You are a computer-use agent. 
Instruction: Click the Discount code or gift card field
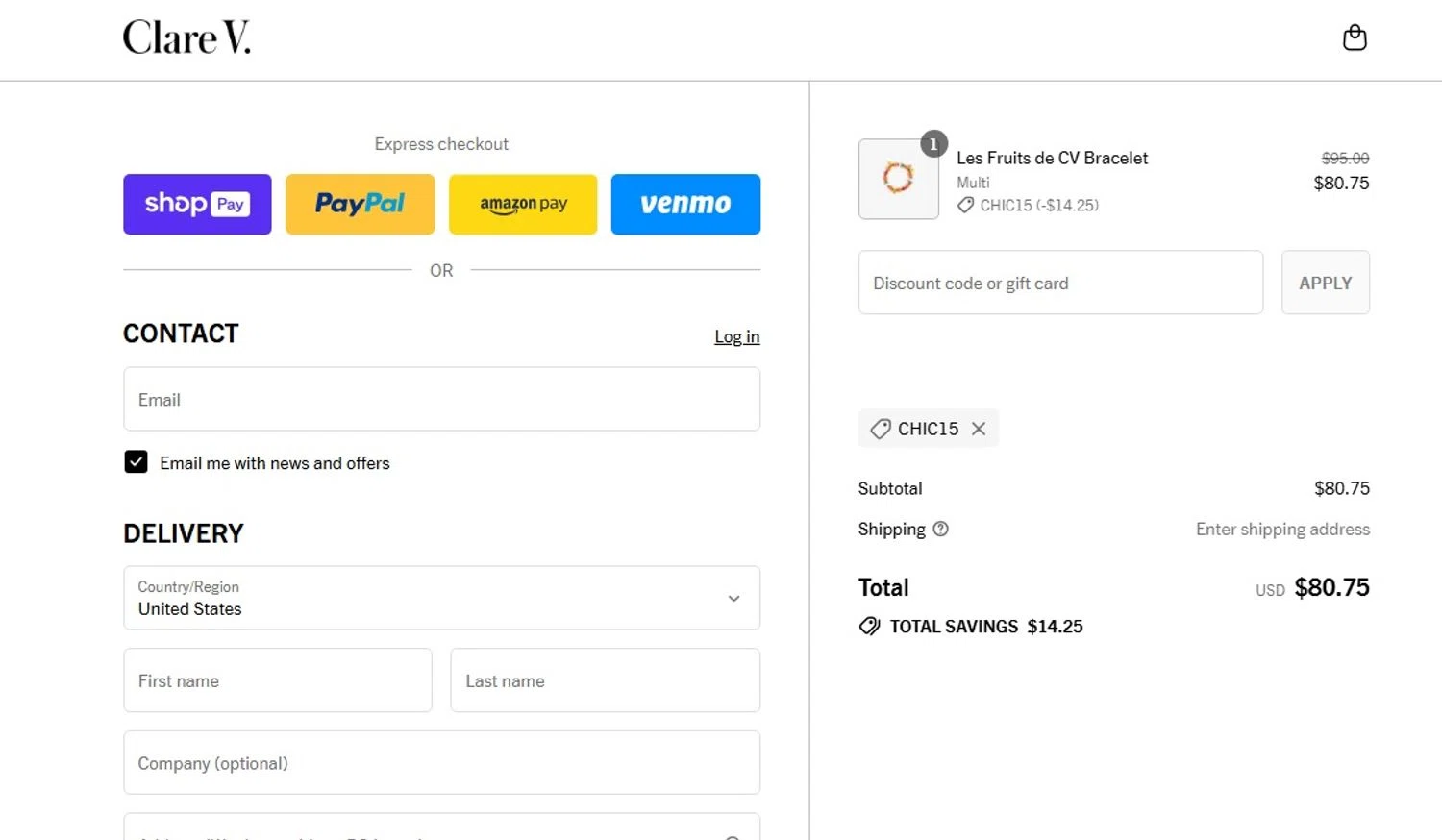click(1060, 283)
